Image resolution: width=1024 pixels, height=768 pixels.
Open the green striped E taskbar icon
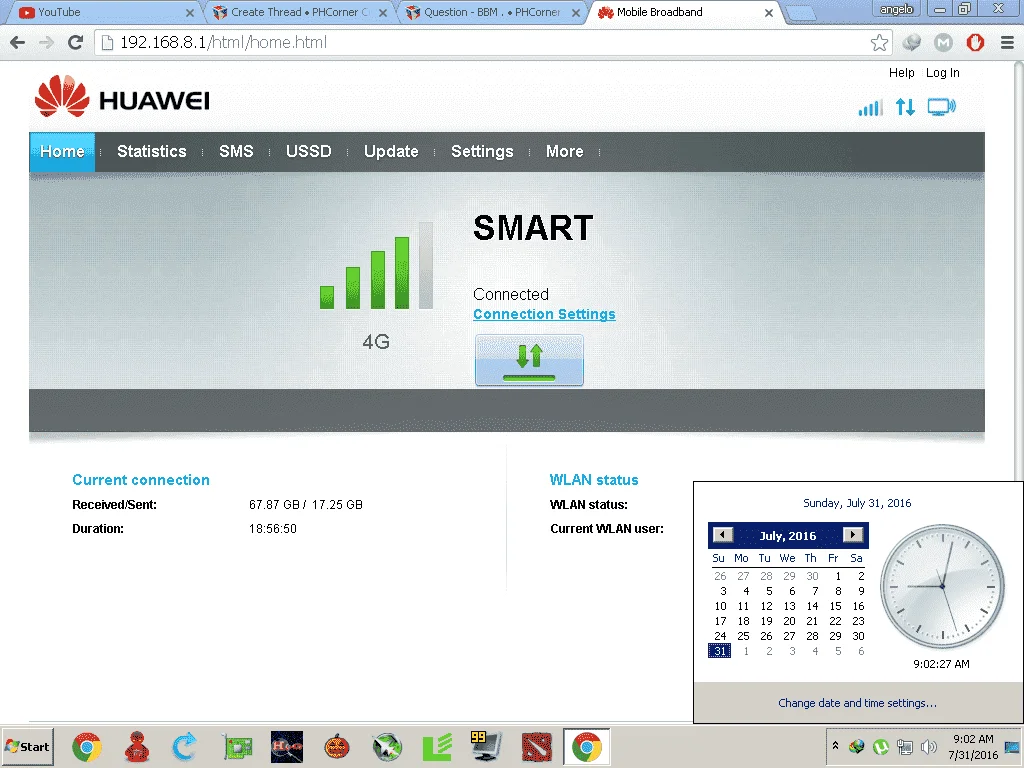[x=437, y=747]
